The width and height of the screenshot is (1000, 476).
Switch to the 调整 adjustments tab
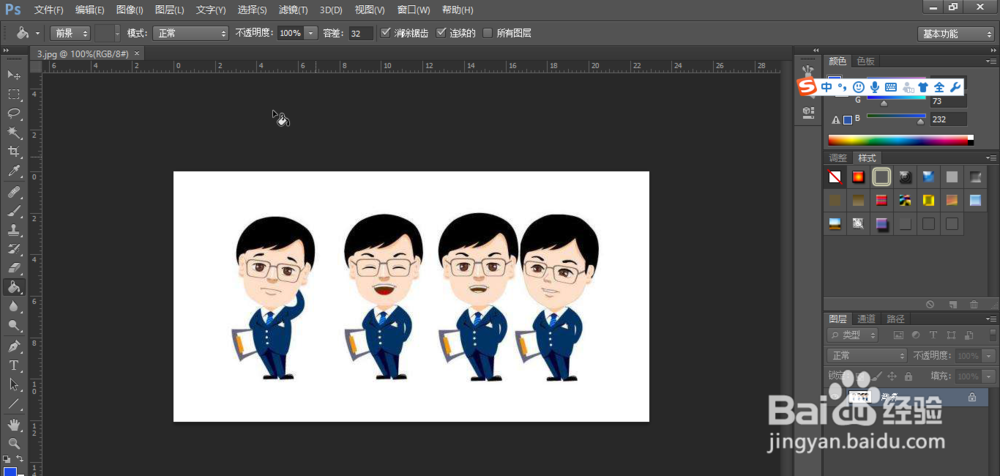837,158
